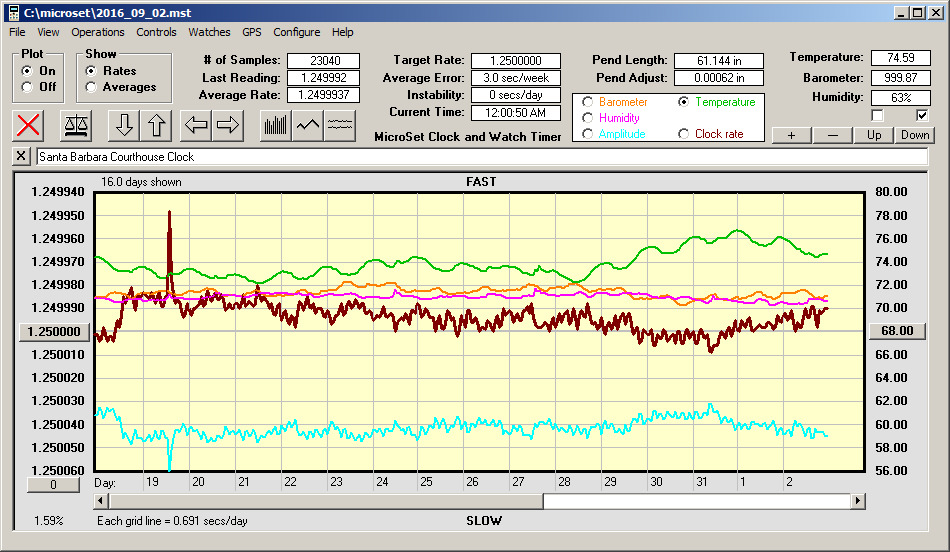Show Rates radio option
Image resolution: width=950 pixels, height=552 pixels.
pyautogui.click(x=91, y=71)
